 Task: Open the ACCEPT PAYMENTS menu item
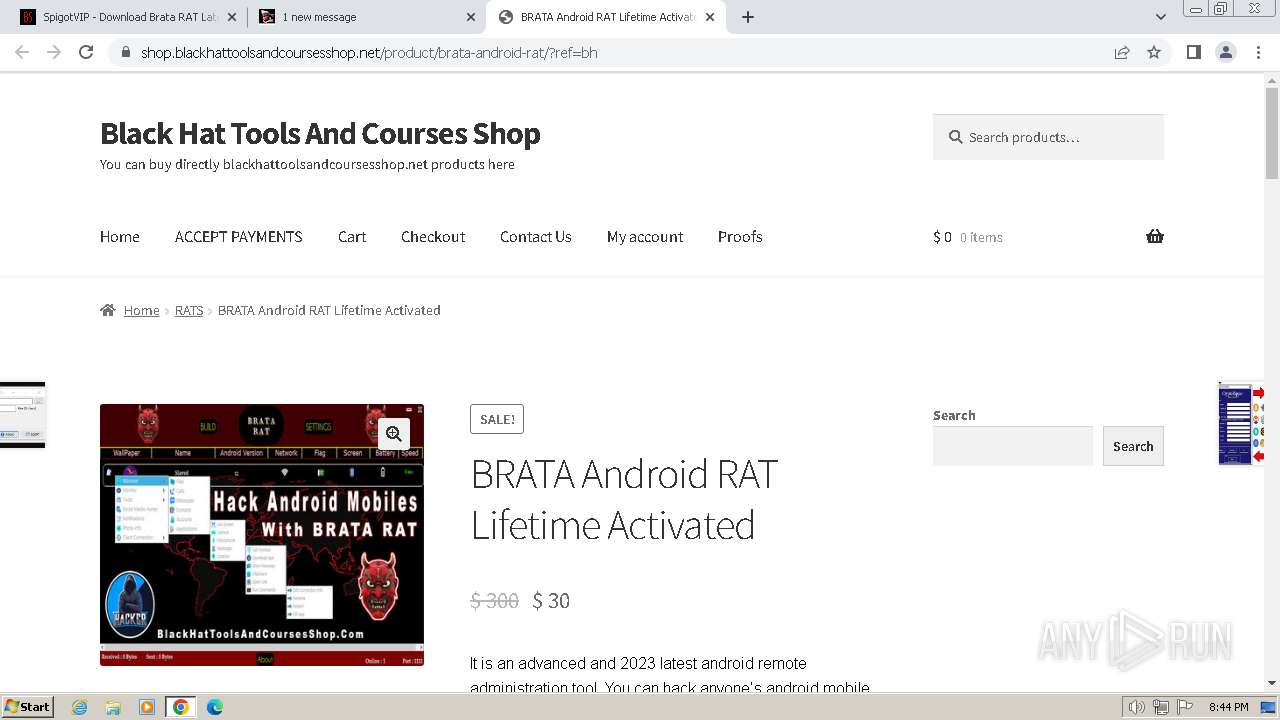239,237
